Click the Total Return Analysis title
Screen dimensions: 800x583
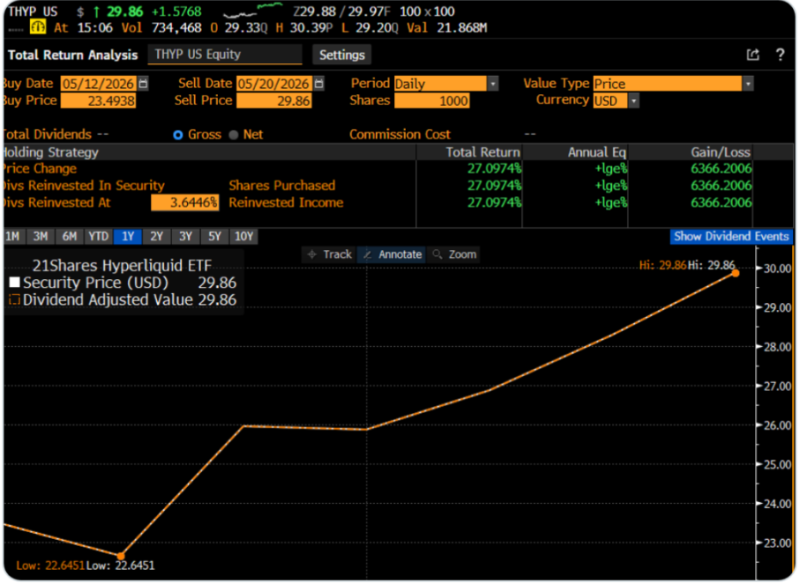pyautogui.click(x=73, y=55)
